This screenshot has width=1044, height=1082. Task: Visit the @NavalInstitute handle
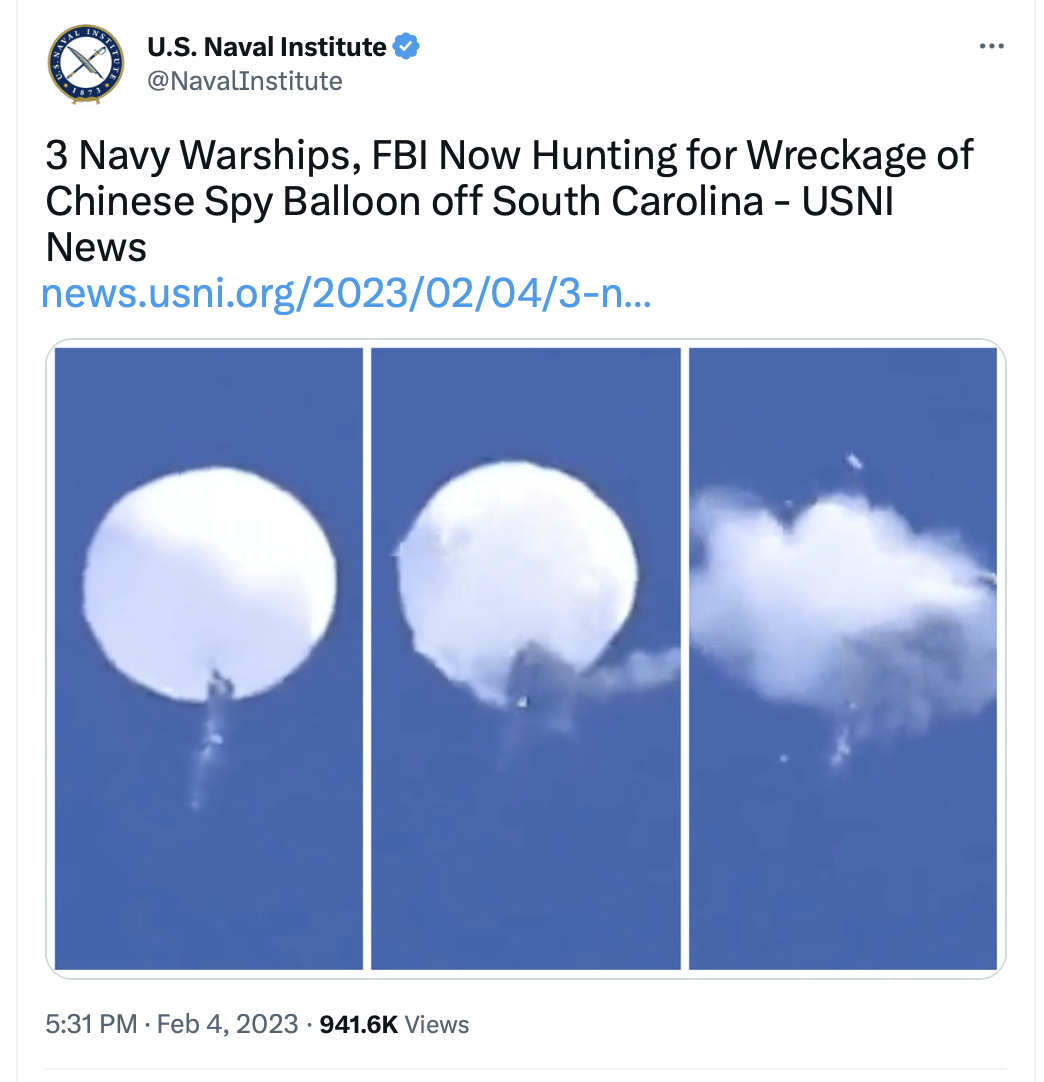pyautogui.click(x=245, y=81)
